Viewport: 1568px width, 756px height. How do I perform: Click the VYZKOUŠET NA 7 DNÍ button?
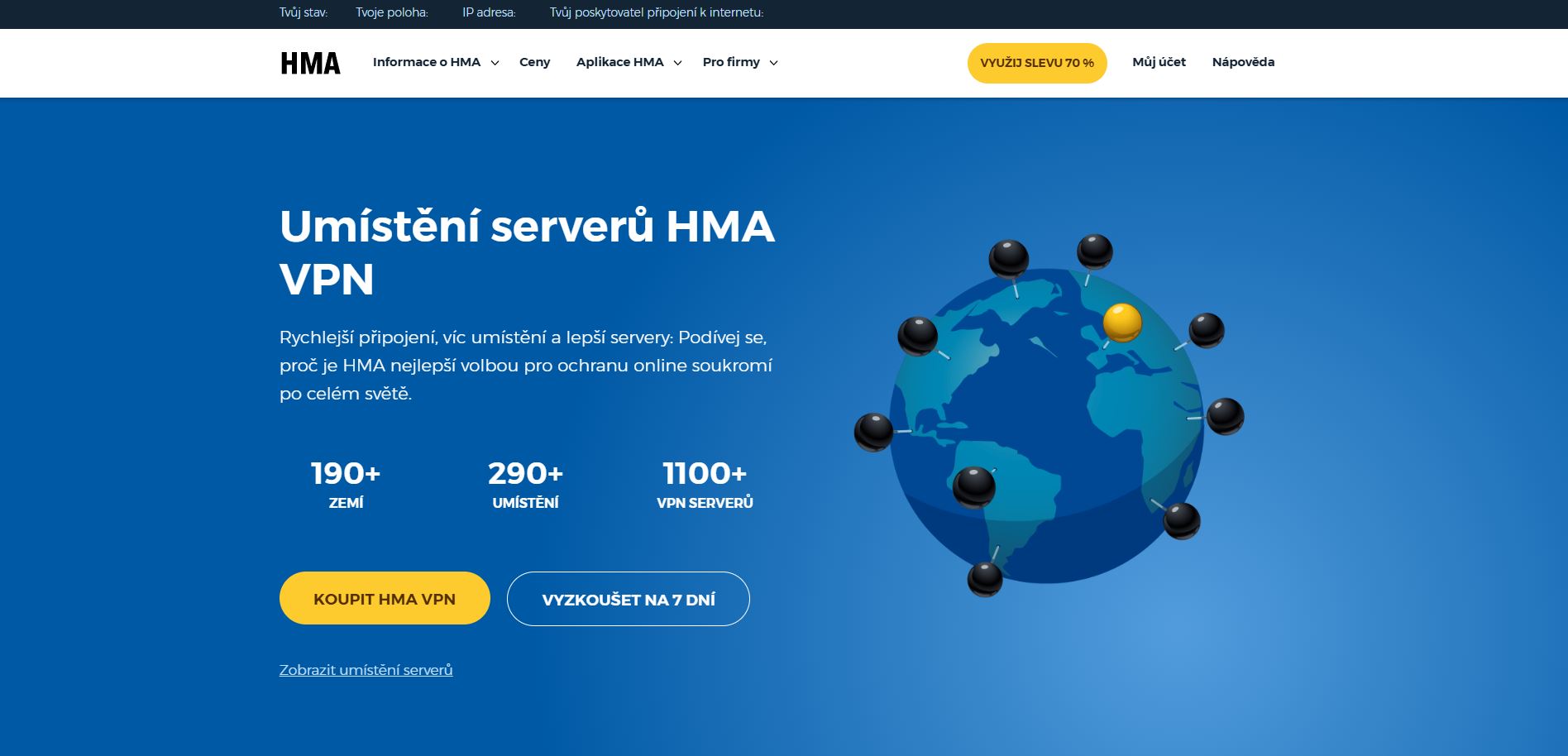pyautogui.click(x=629, y=599)
